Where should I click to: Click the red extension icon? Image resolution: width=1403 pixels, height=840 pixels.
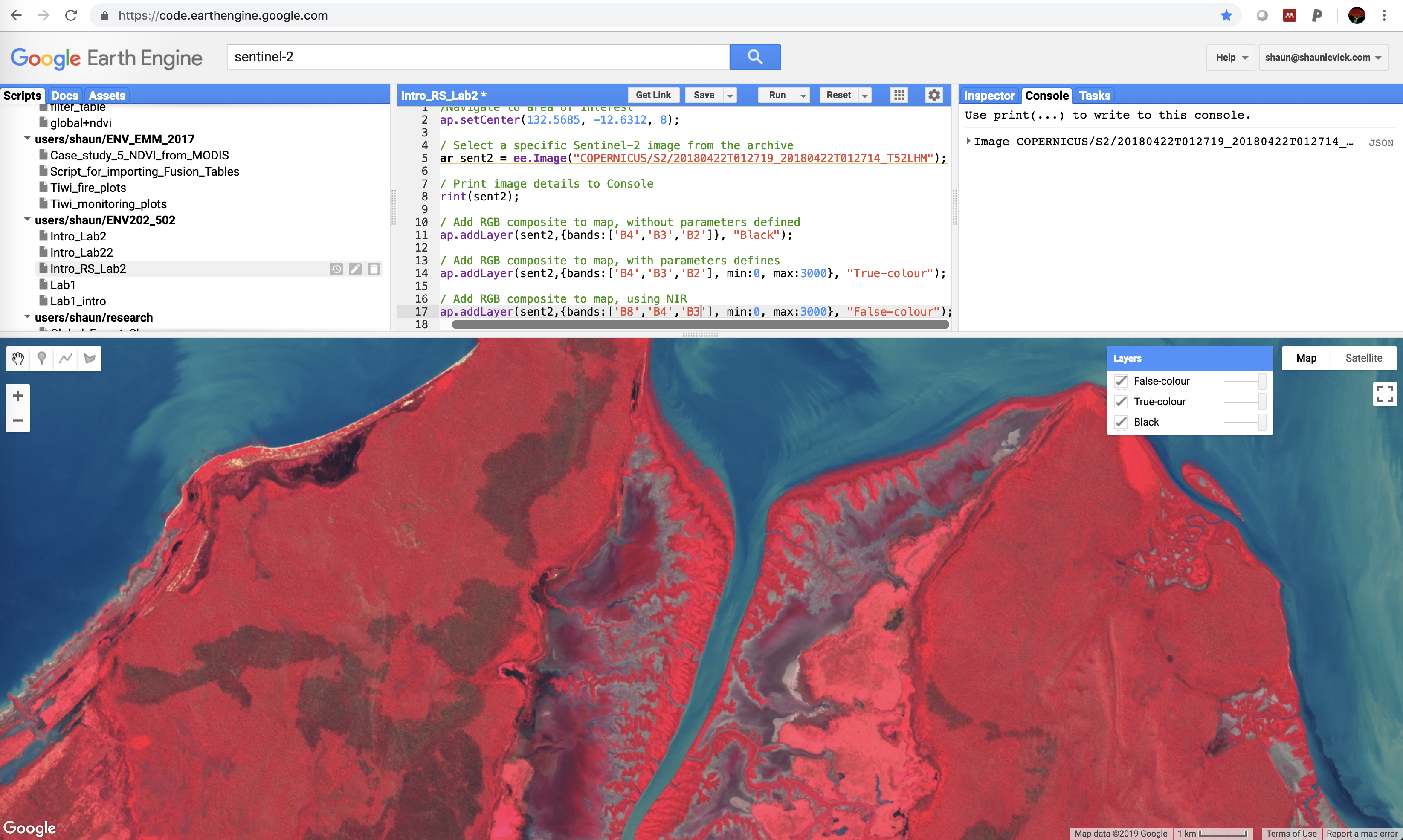pyautogui.click(x=1290, y=15)
